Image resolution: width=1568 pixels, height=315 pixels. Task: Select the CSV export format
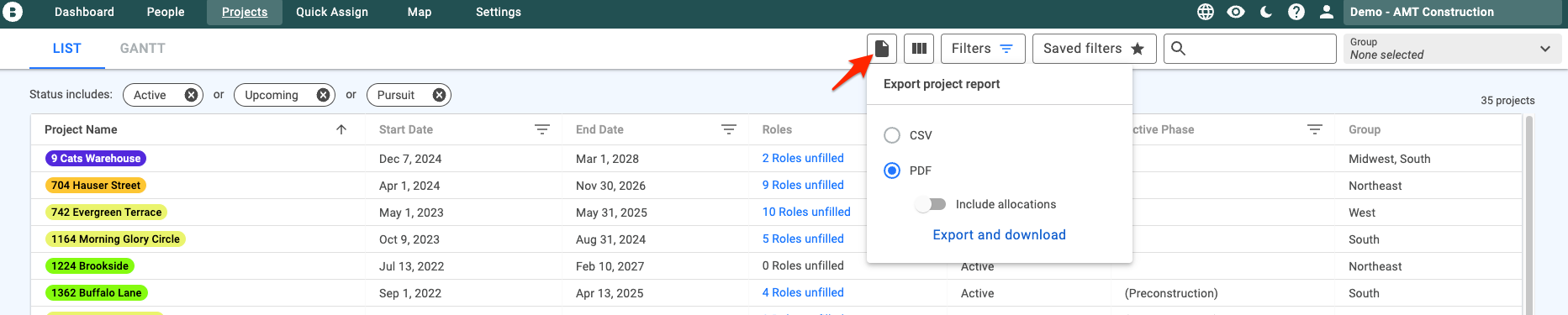(x=892, y=135)
